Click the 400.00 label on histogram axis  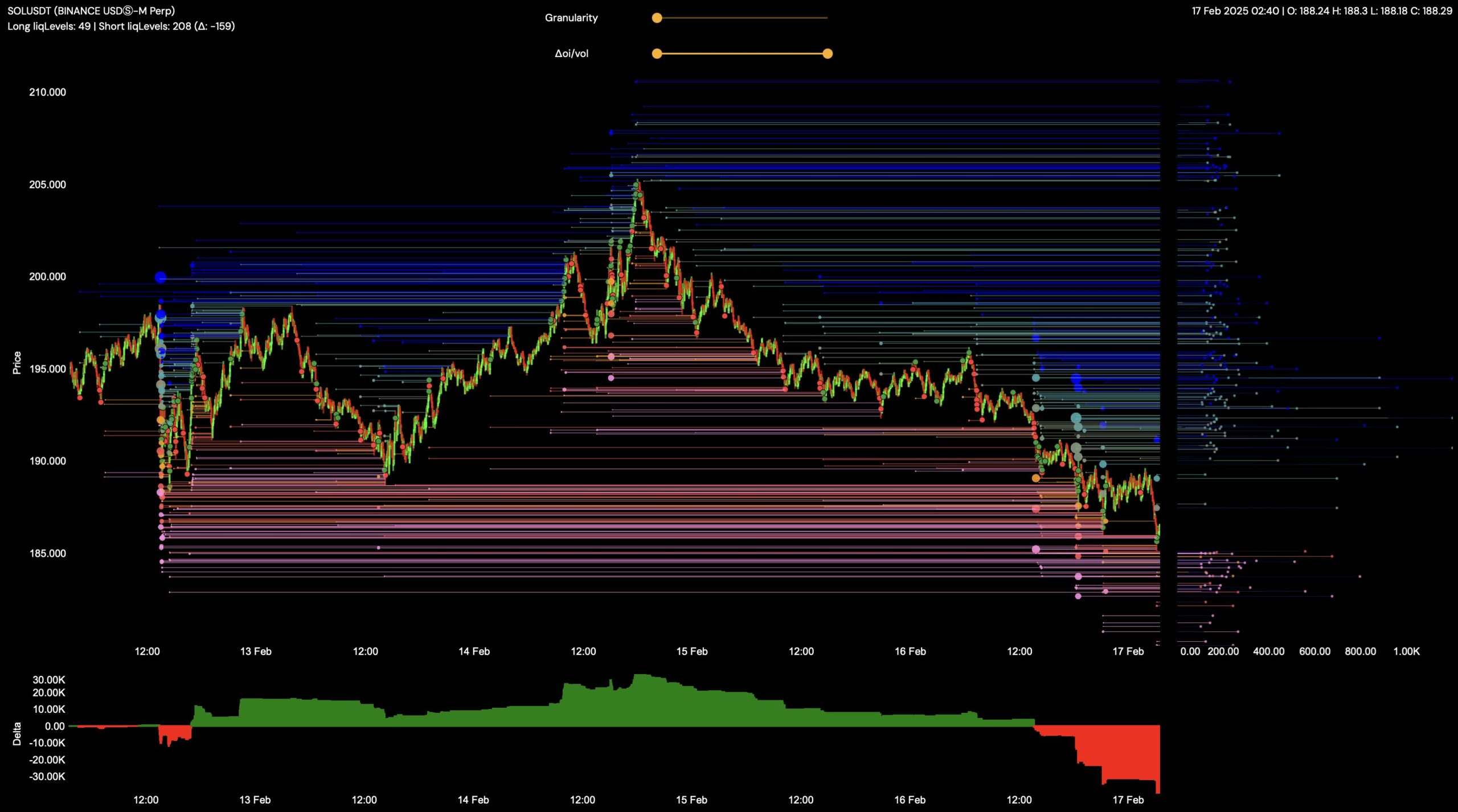point(1268,651)
